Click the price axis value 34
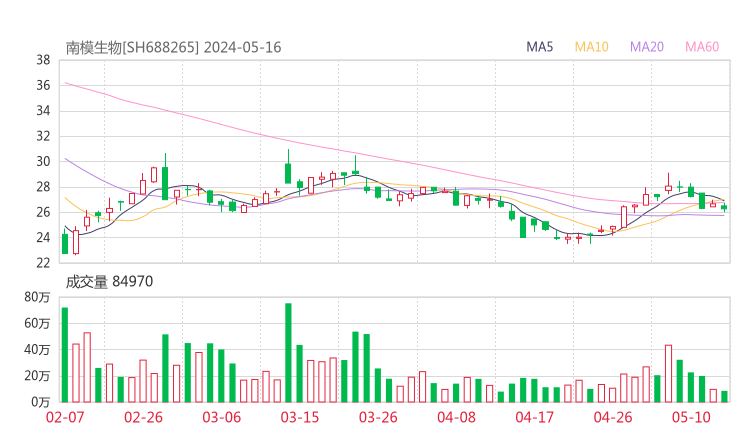Viewport: 740px width, 440px height. 43,111
